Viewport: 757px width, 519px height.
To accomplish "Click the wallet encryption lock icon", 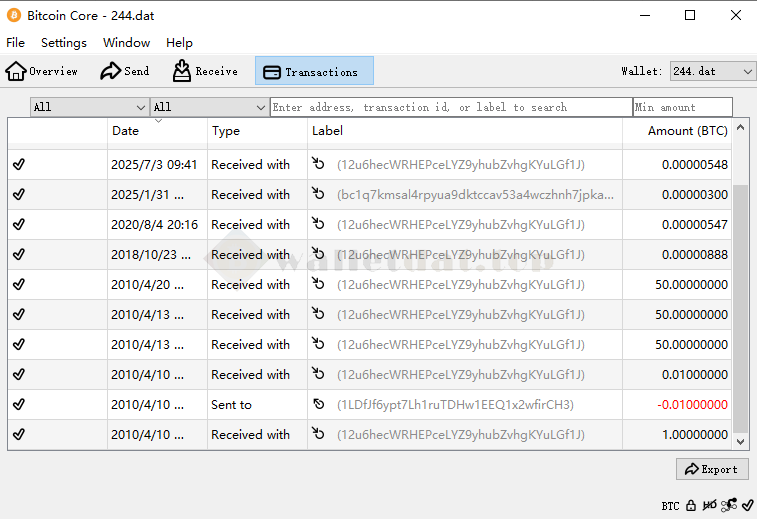I will (691, 506).
